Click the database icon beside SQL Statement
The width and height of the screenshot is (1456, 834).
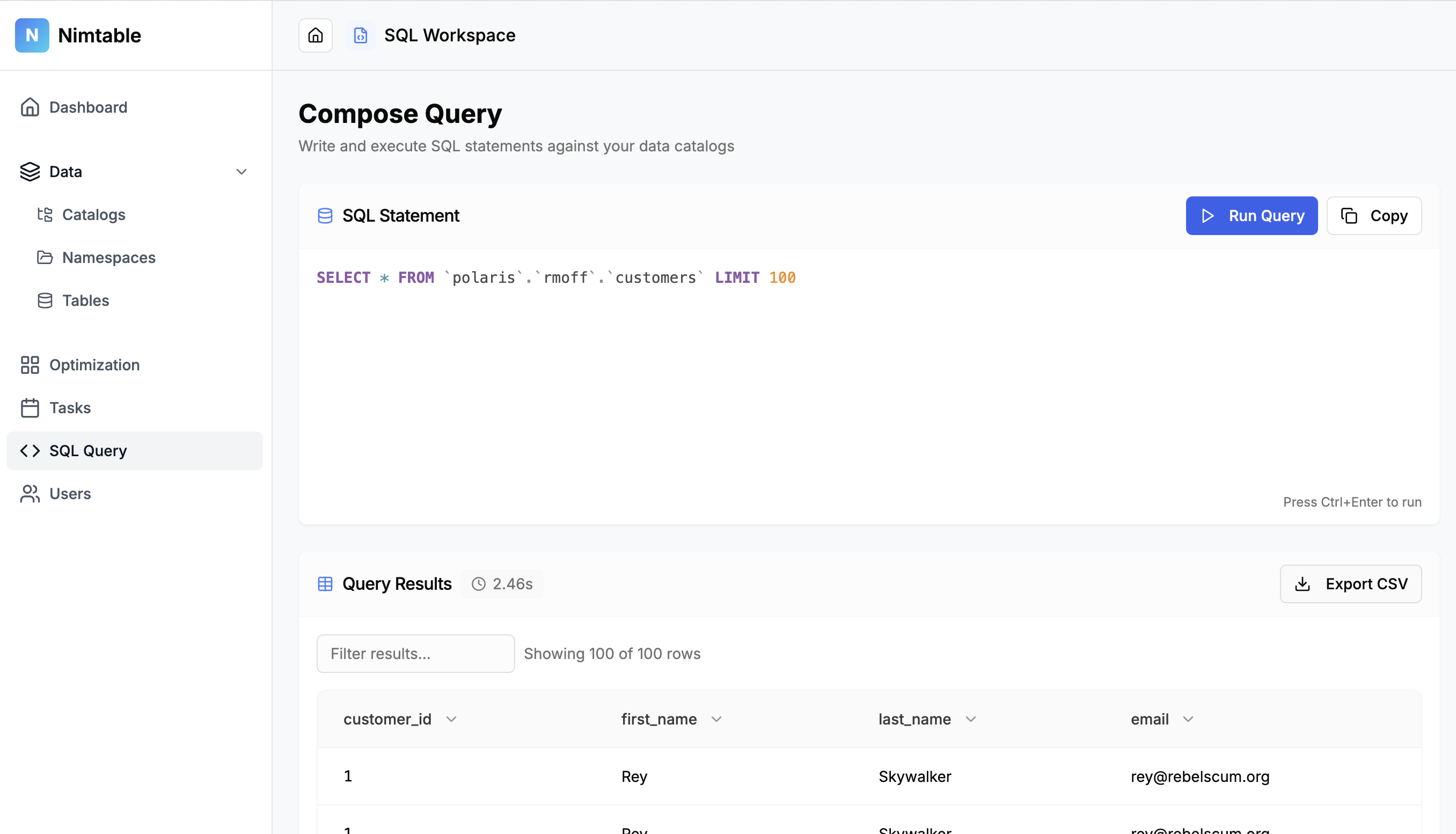(325, 216)
